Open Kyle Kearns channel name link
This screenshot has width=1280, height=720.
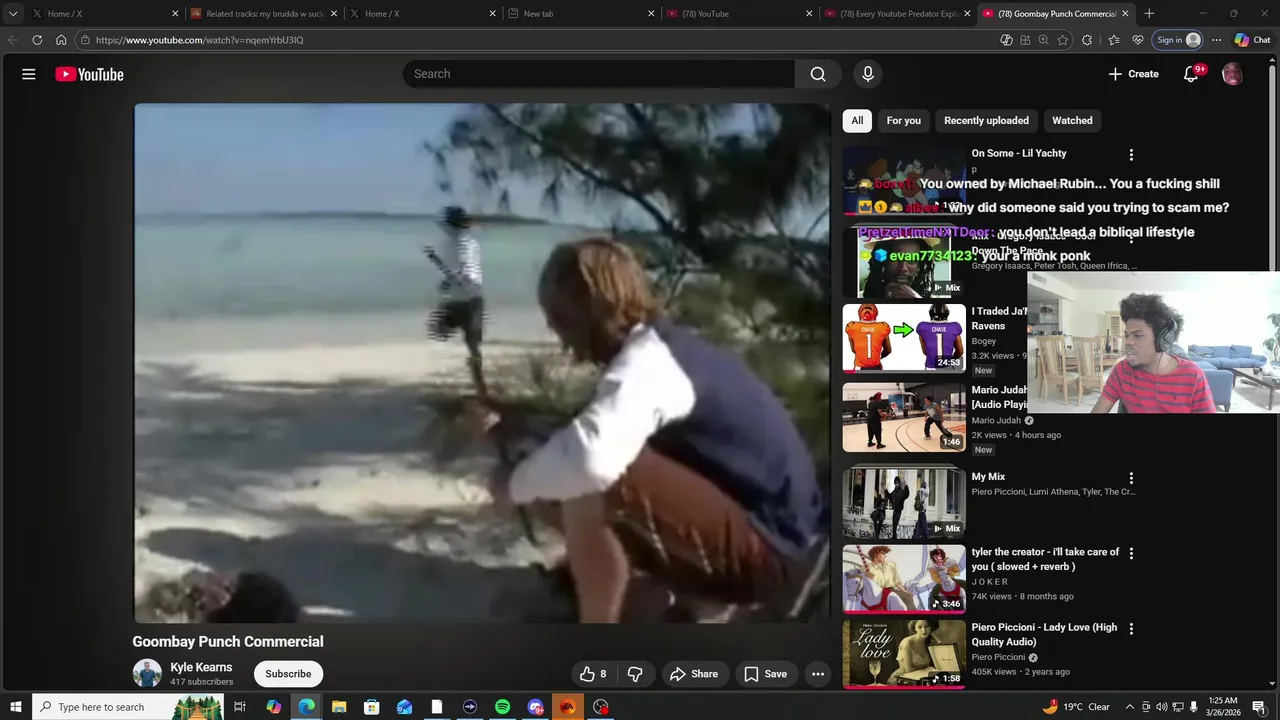(201, 667)
